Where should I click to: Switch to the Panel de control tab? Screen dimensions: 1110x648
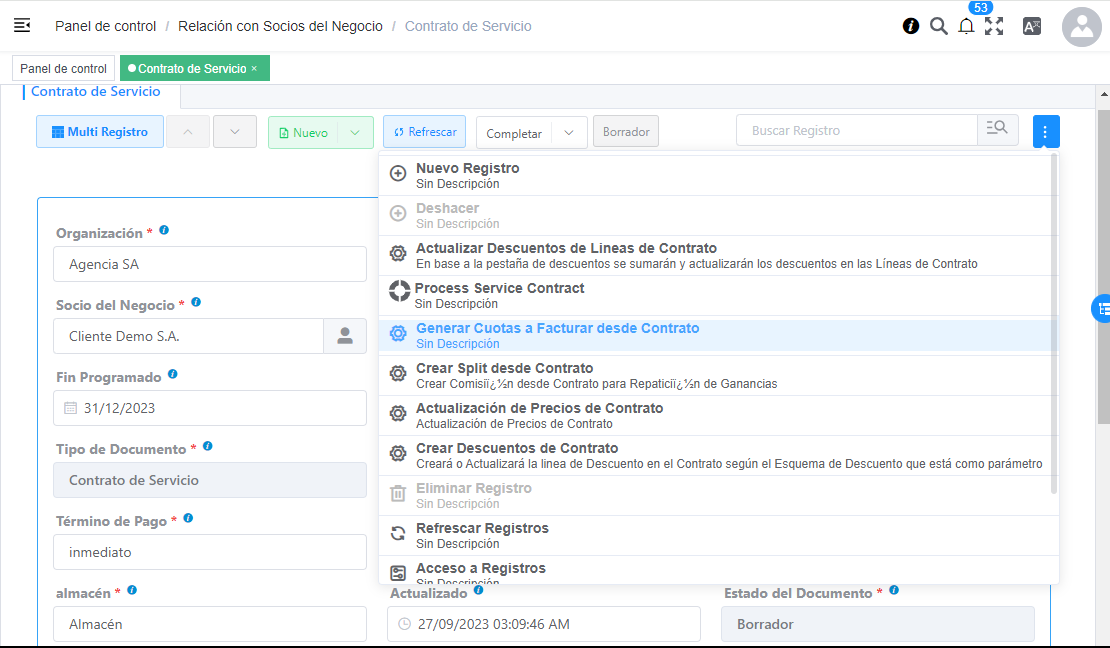pos(63,68)
